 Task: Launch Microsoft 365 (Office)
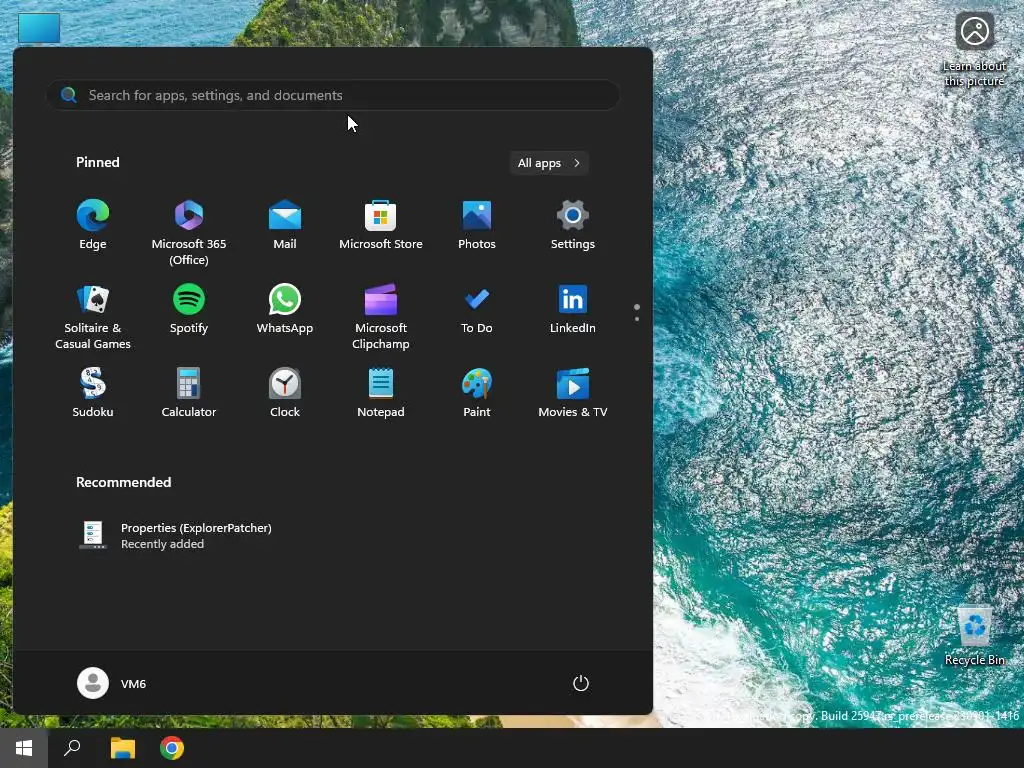pyautogui.click(x=189, y=232)
